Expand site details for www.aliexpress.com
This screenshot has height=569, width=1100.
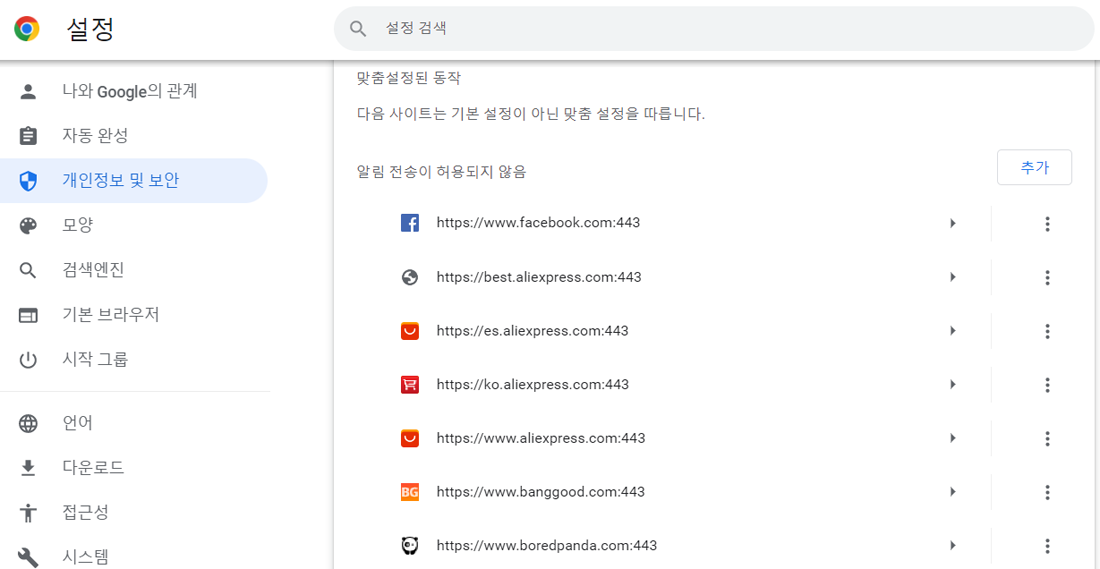952,438
